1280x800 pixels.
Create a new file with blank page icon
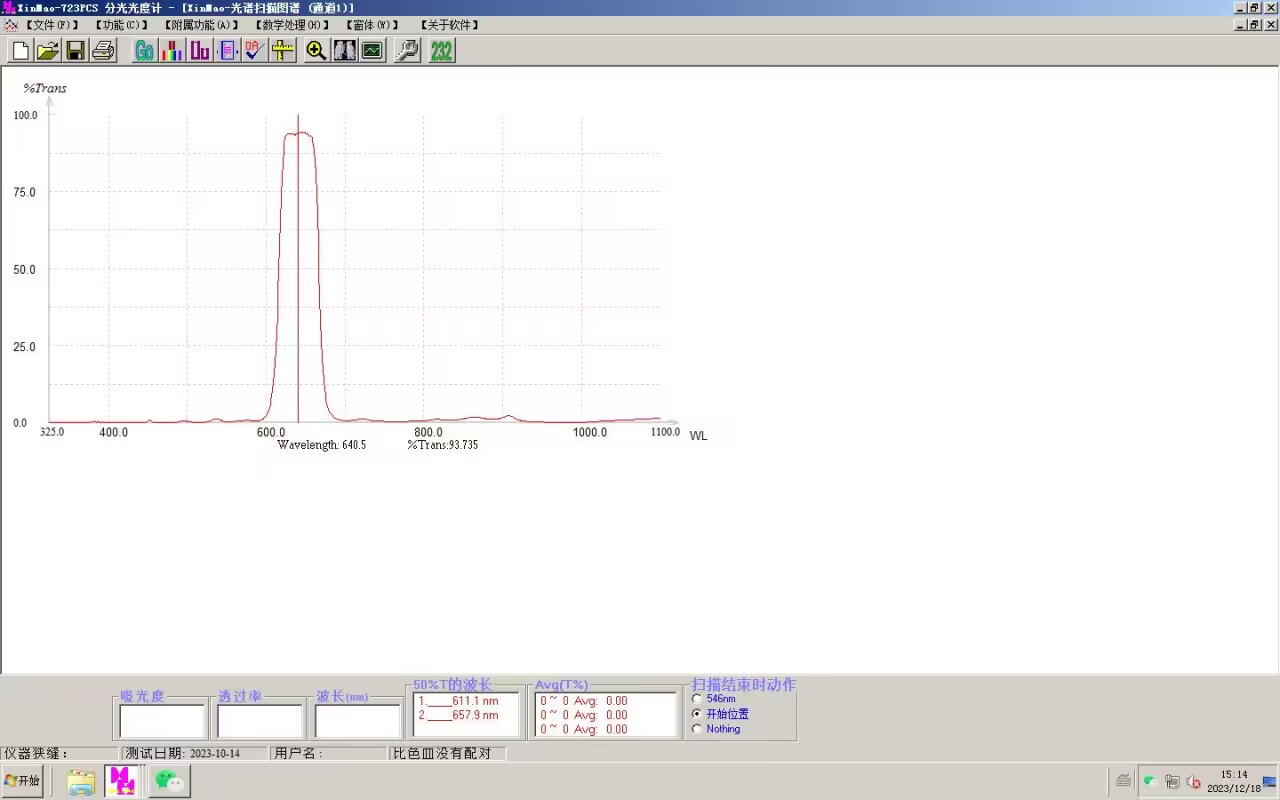tap(20, 50)
